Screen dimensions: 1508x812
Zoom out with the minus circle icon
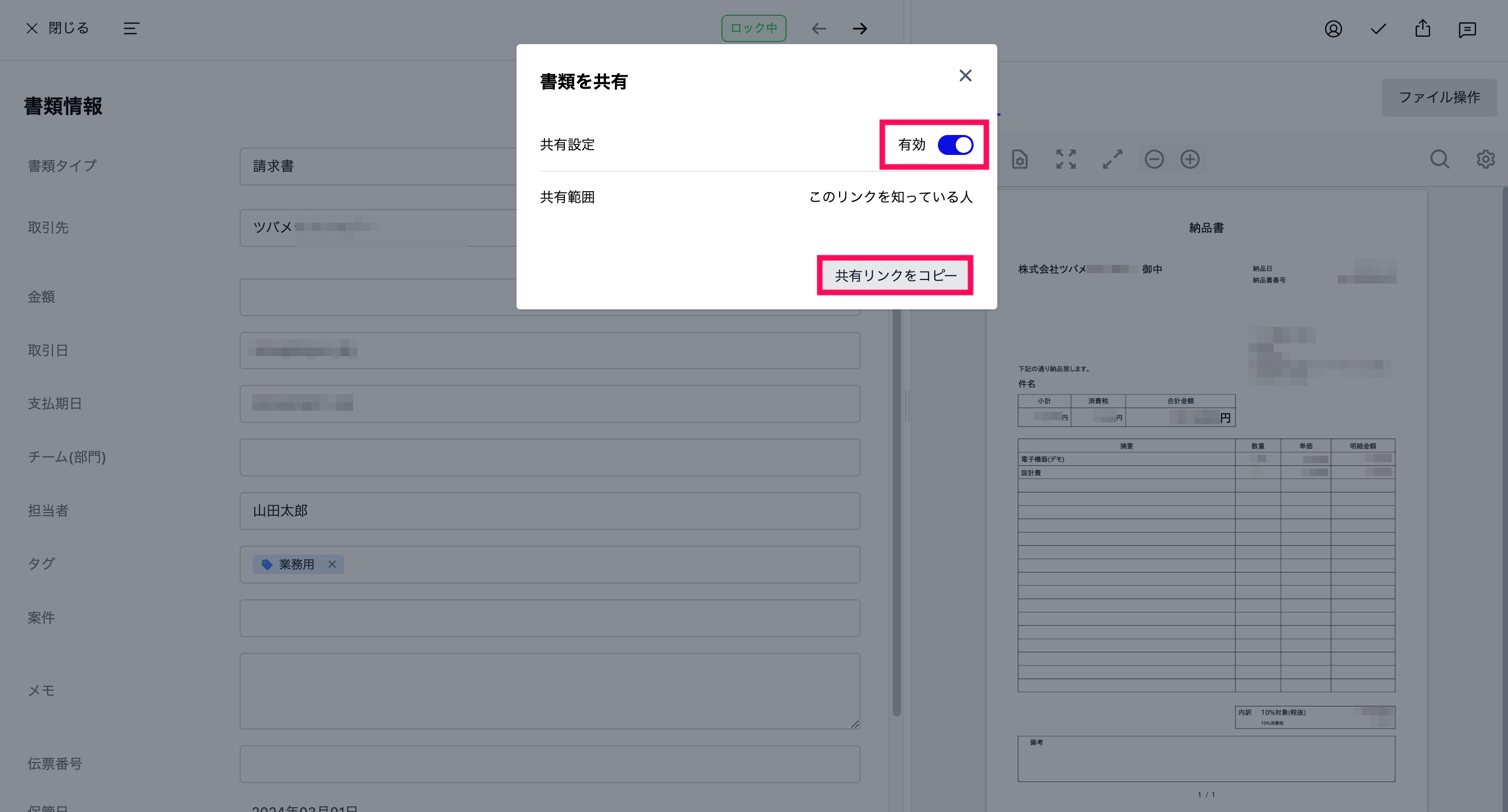(x=1154, y=159)
